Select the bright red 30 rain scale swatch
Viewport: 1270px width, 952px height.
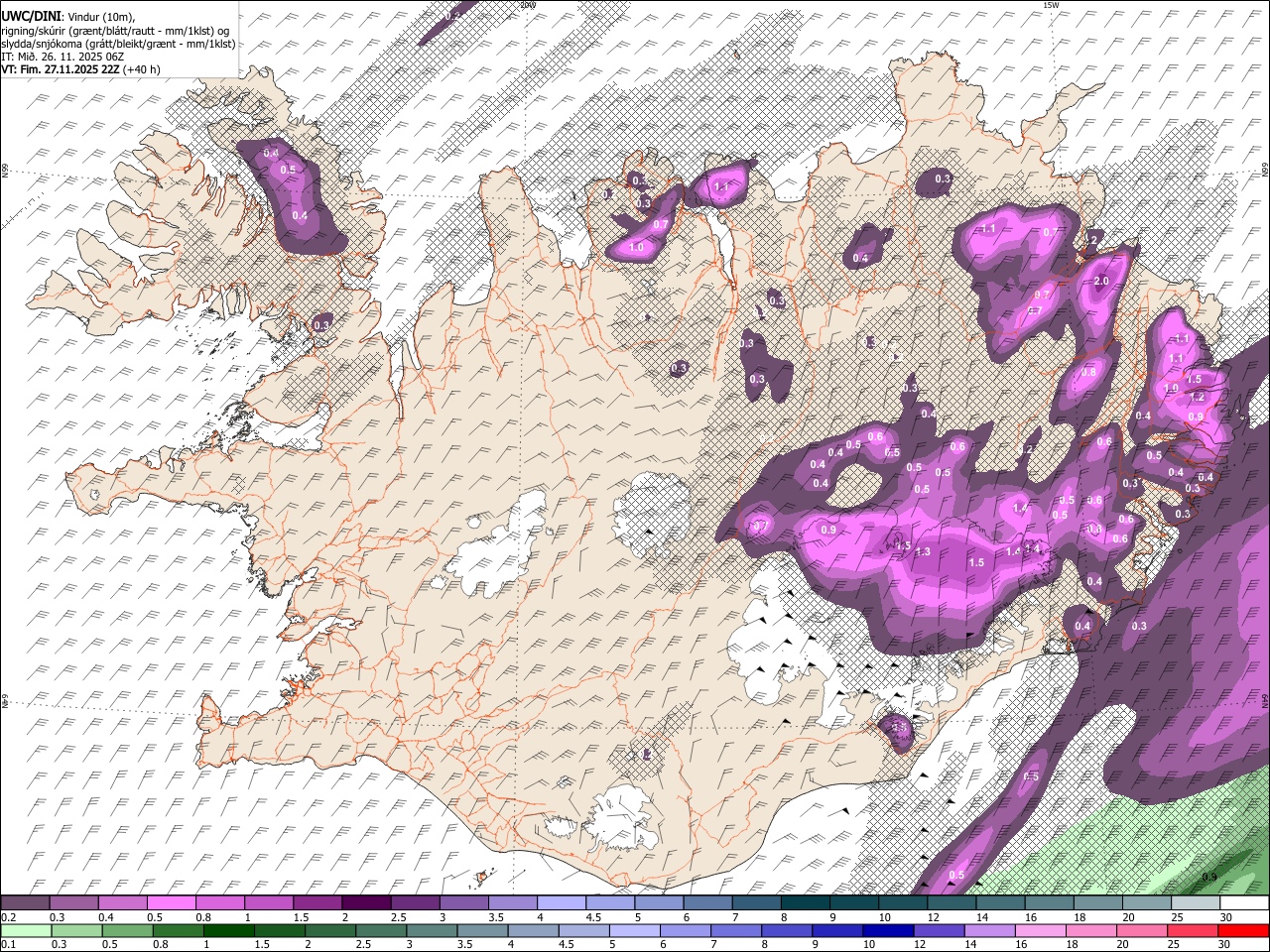click(x=1243, y=930)
